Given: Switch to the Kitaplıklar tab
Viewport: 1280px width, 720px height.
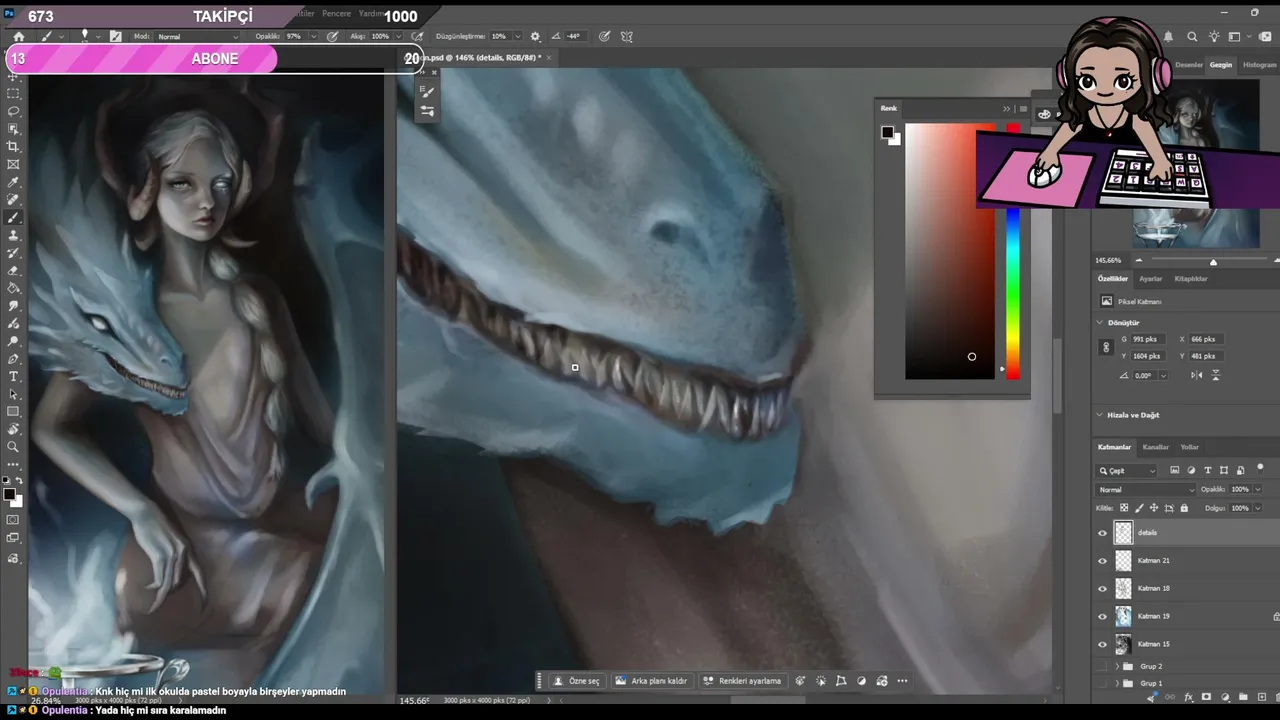Looking at the screenshot, I should [1190, 279].
